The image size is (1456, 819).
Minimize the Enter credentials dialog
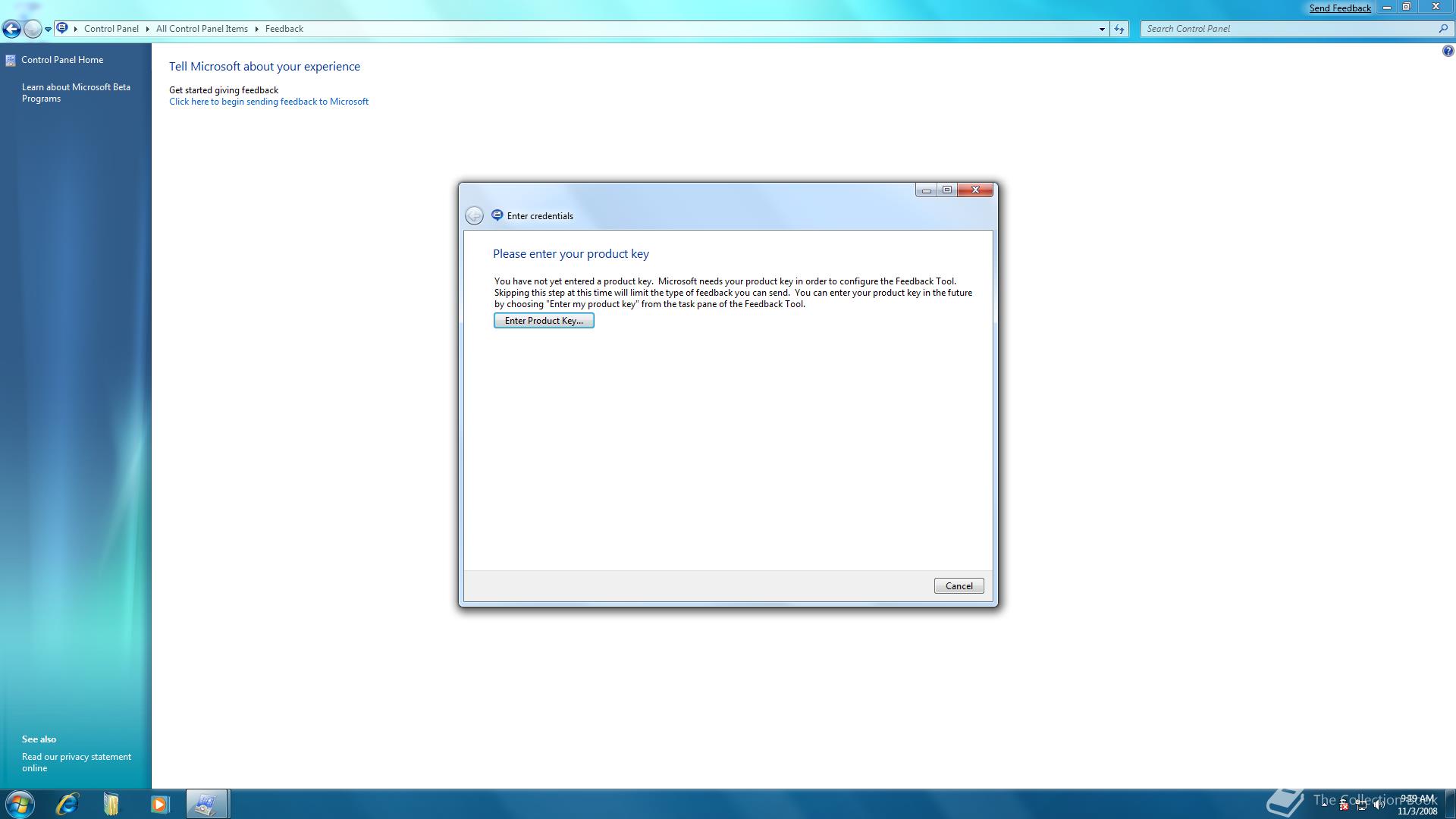click(926, 190)
